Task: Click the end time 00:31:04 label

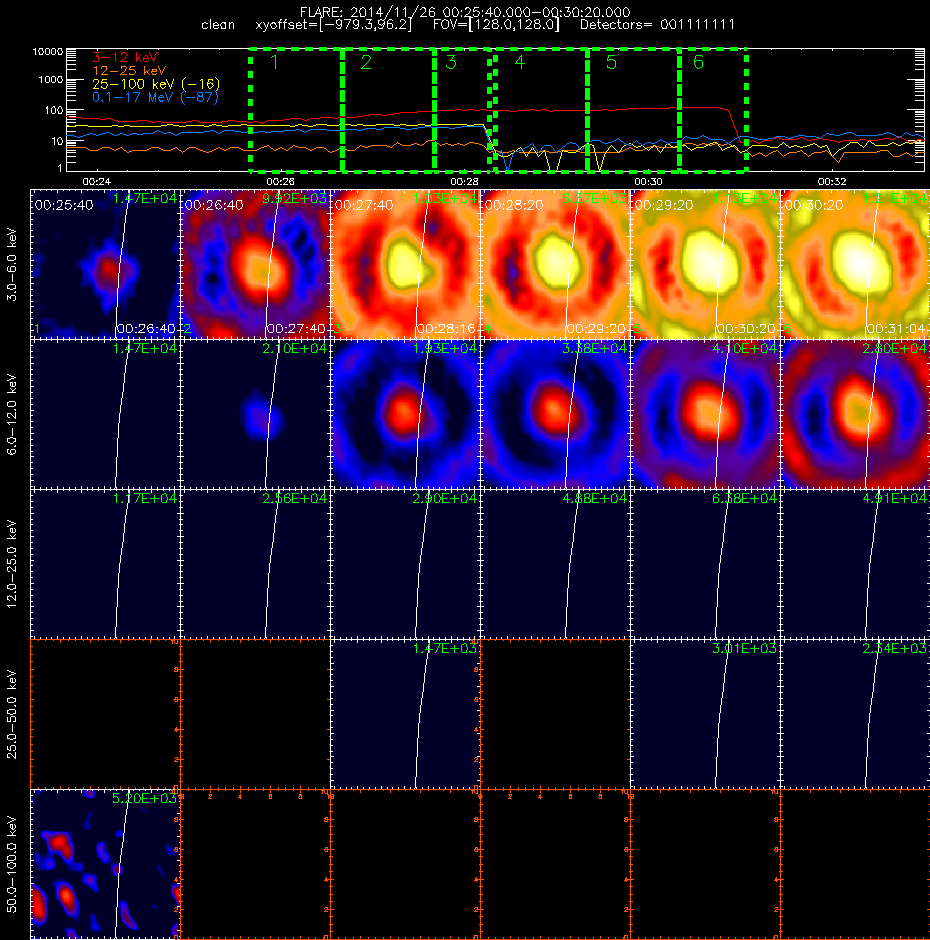Action: click(x=895, y=329)
